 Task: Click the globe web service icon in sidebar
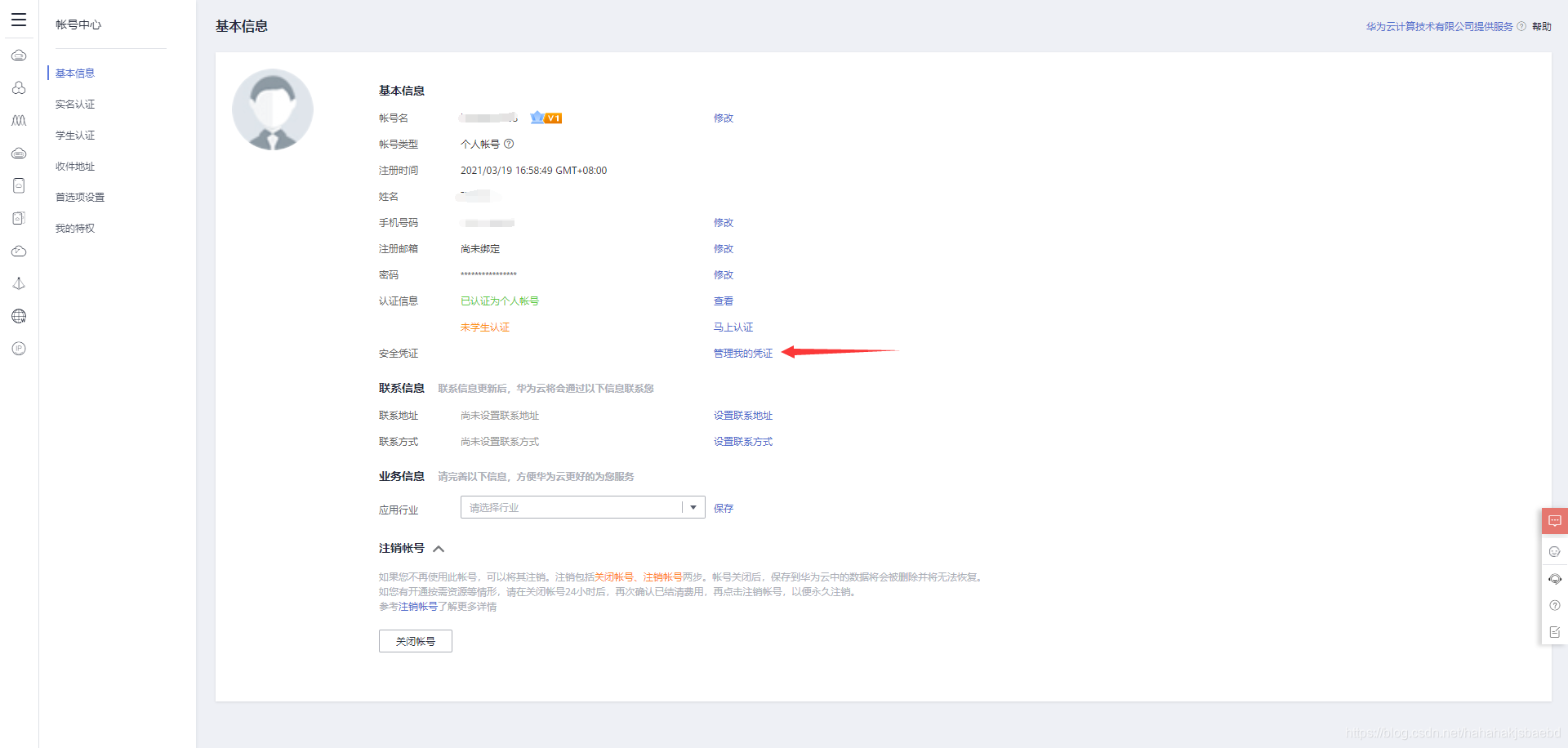[19, 316]
